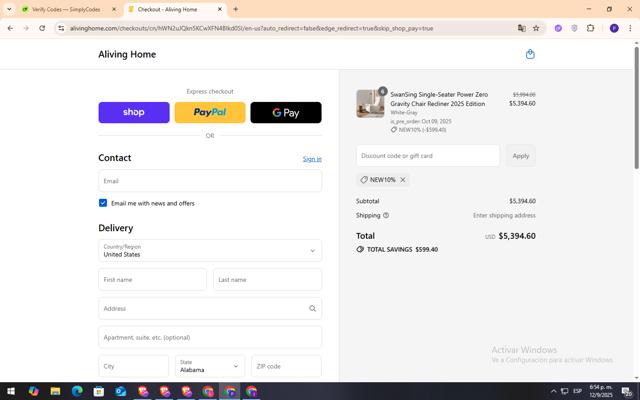The height and width of the screenshot is (400, 640).
Task: Click the ESP keyboard language indicator
Action: 577,391
